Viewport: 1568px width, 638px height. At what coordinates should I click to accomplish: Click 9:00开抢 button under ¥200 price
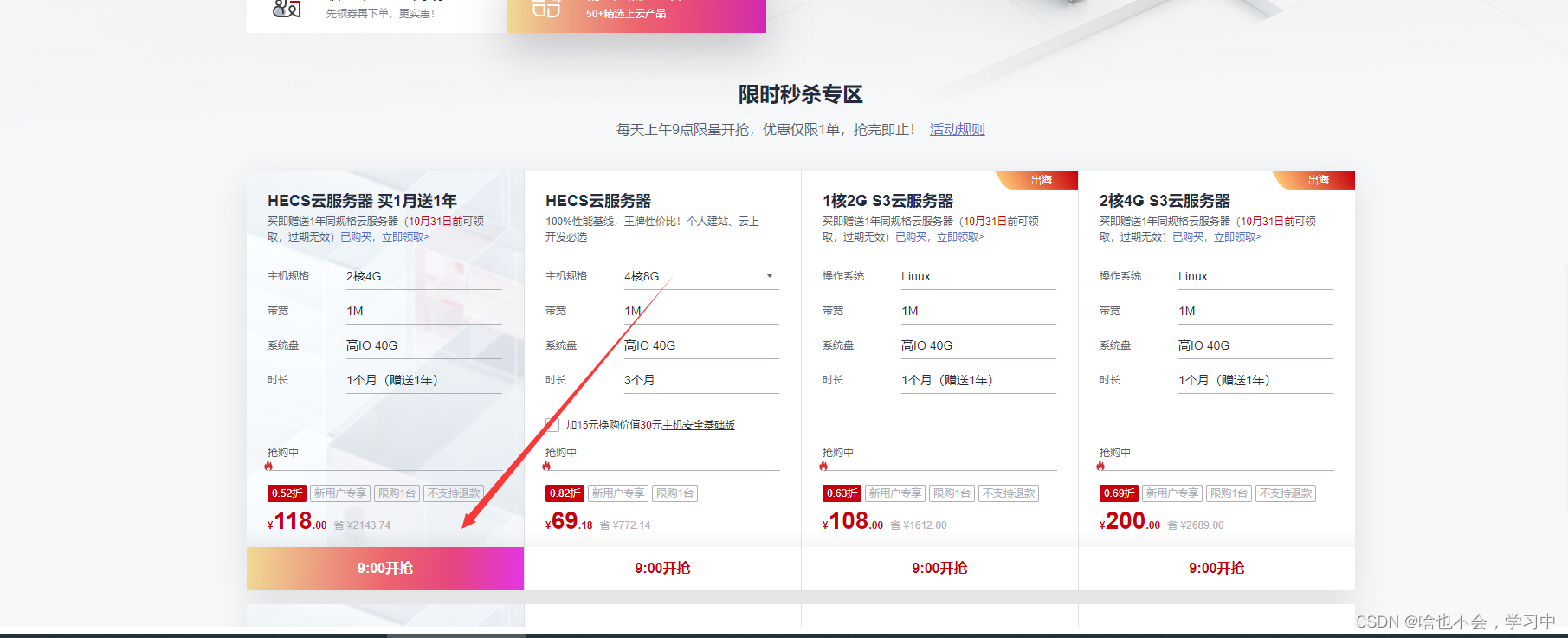pyautogui.click(x=1216, y=569)
